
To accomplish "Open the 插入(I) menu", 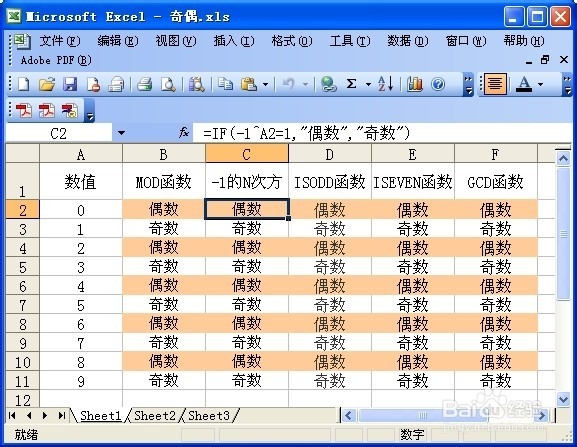I will (x=234, y=41).
